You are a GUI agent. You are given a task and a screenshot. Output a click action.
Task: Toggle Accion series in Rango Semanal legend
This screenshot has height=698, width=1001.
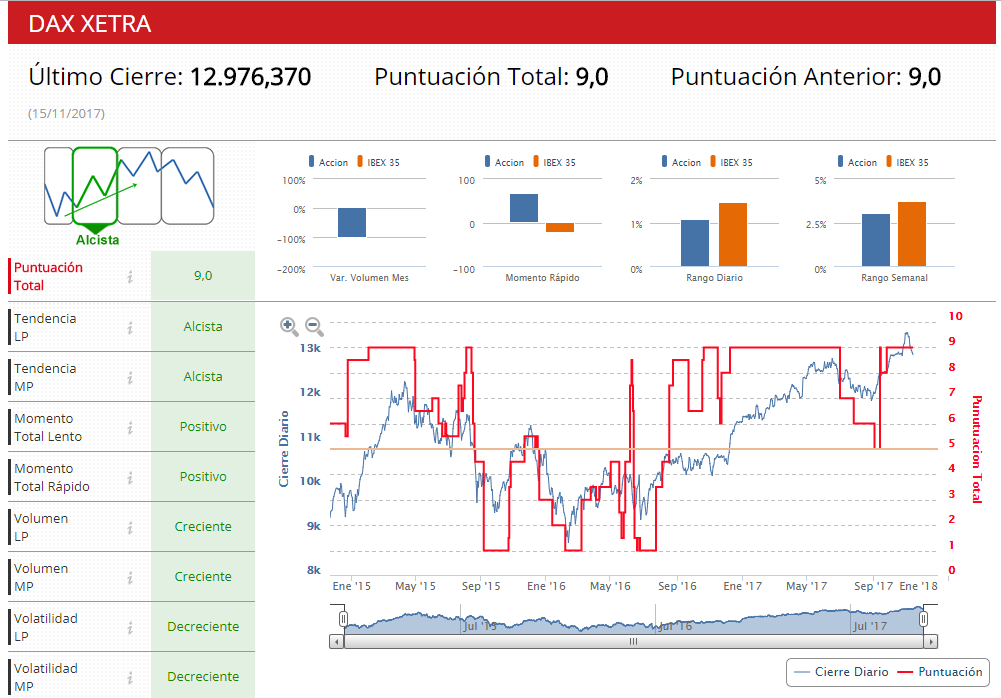857,162
